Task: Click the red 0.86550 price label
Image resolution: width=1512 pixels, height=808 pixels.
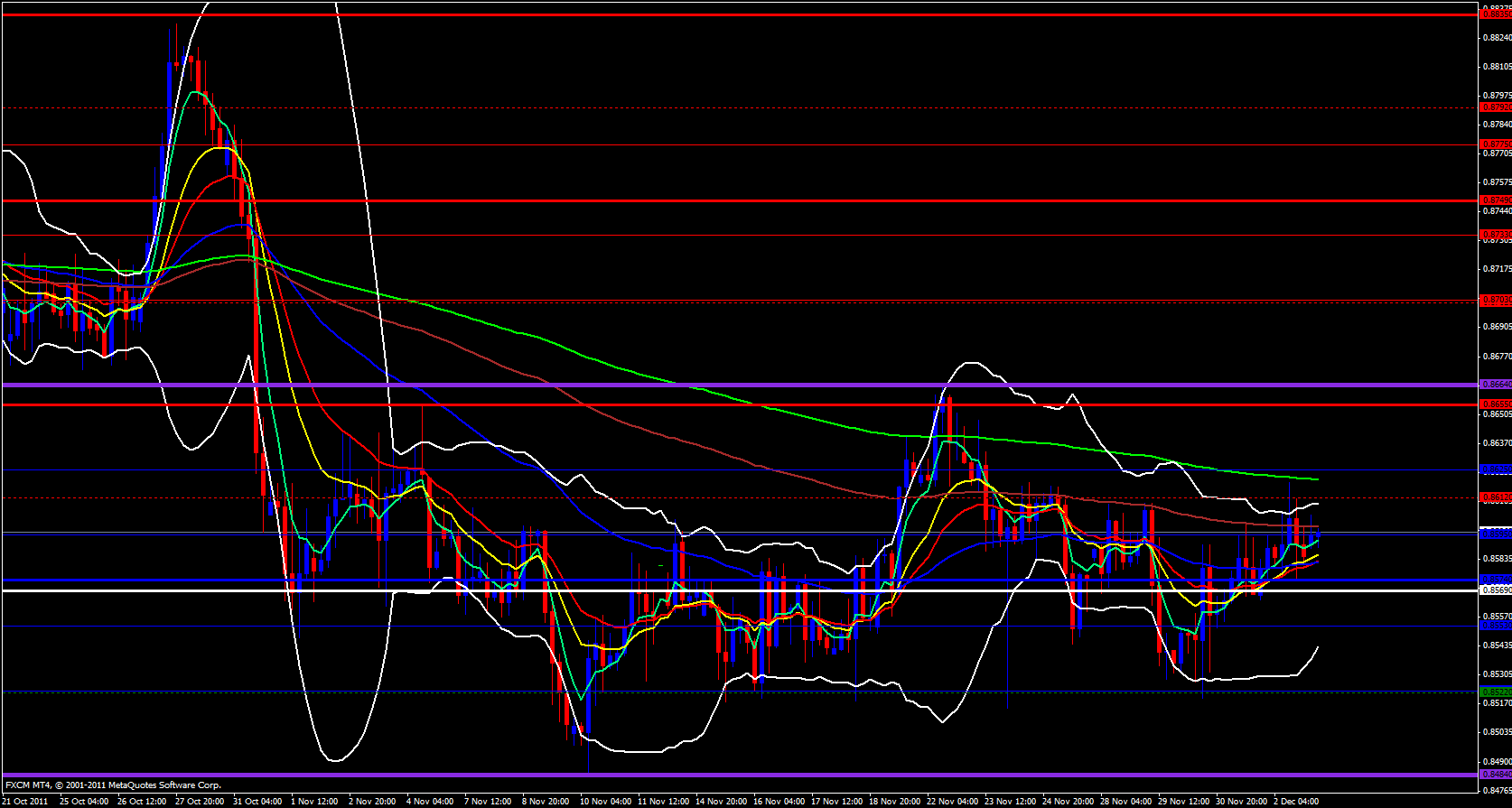Action: (x=1495, y=404)
